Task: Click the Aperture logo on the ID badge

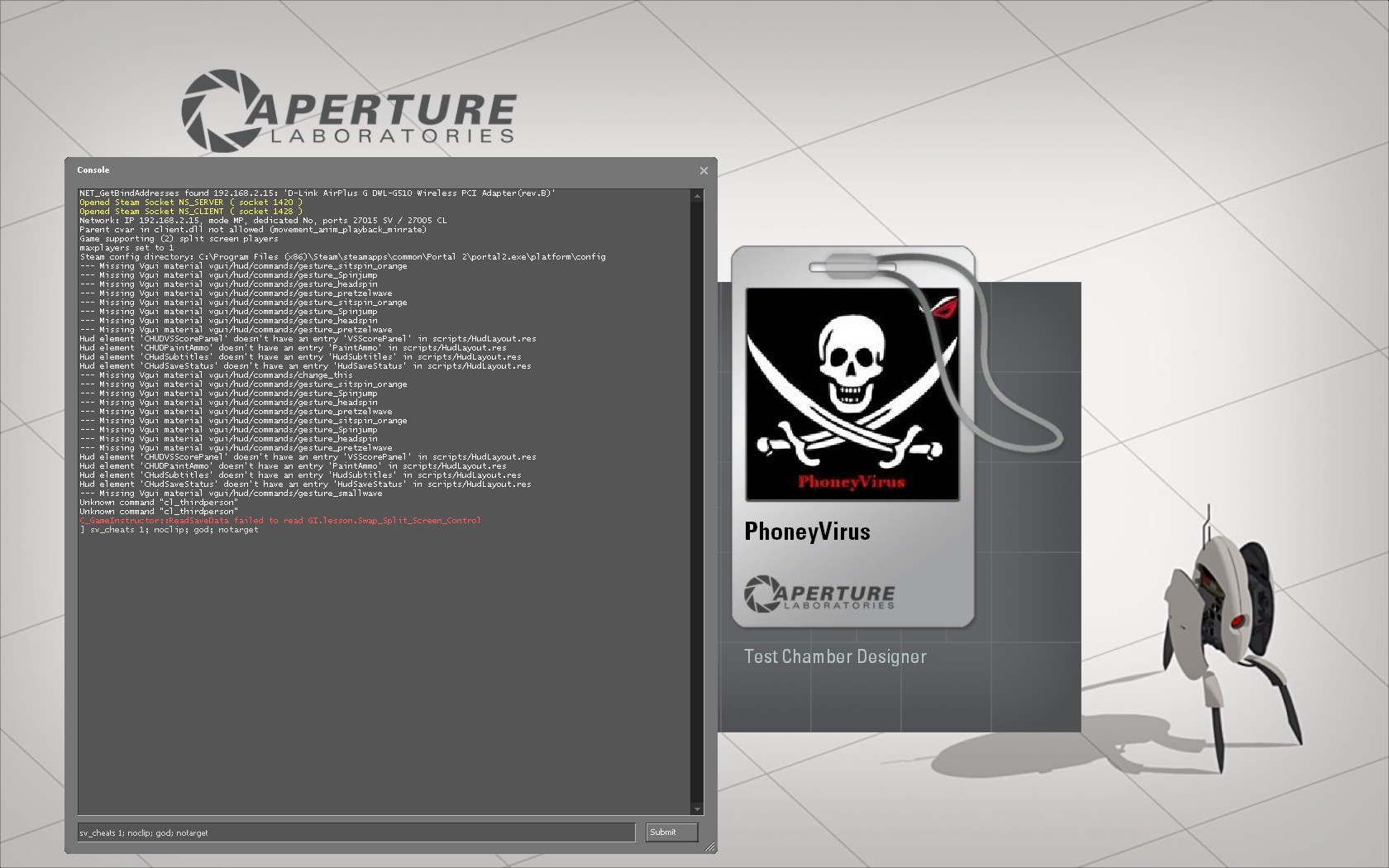Action: coord(819,594)
